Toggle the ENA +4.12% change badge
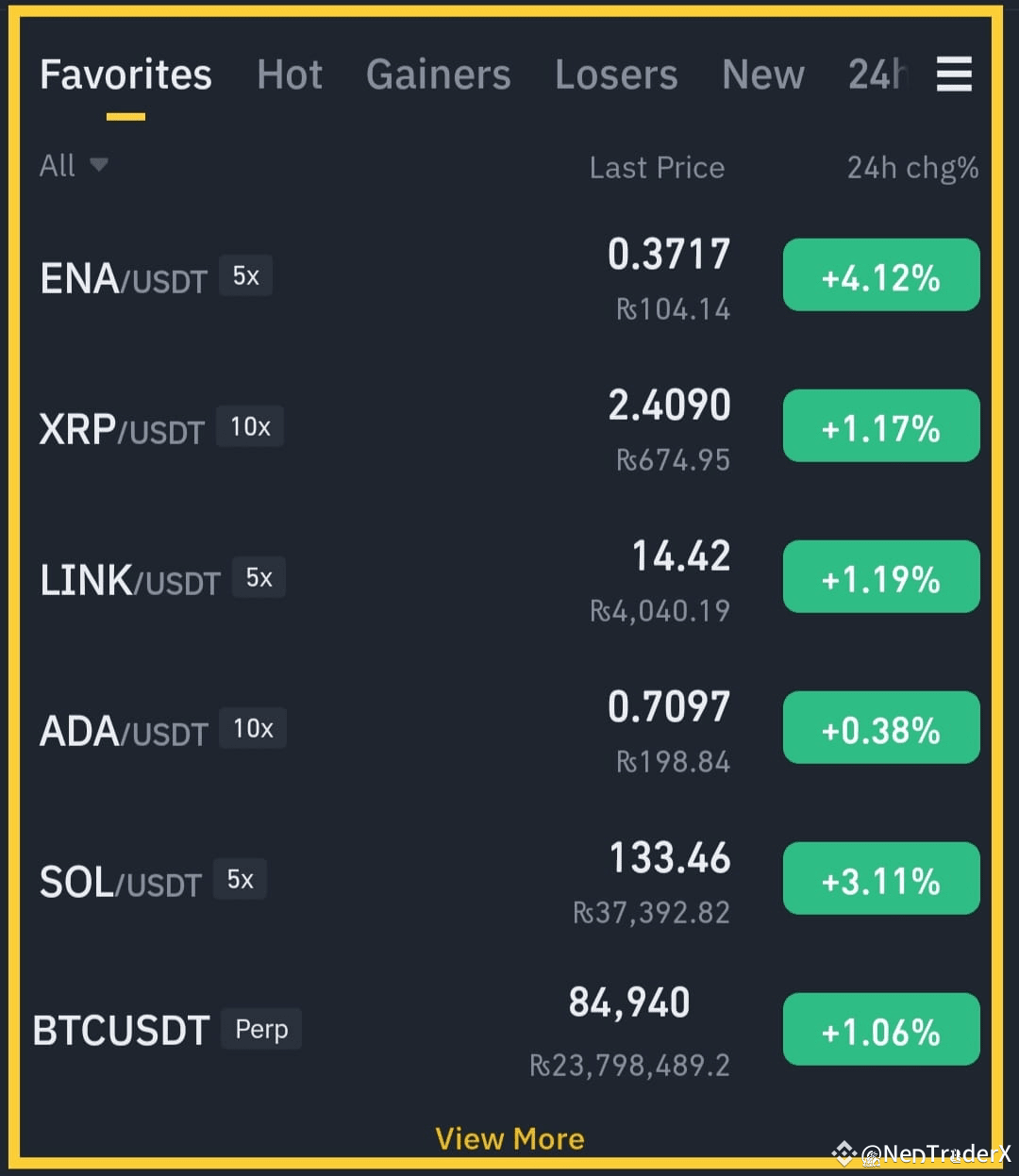Image resolution: width=1019 pixels, height=1176 pixels. pyautogui.click(x=881, y=275)
